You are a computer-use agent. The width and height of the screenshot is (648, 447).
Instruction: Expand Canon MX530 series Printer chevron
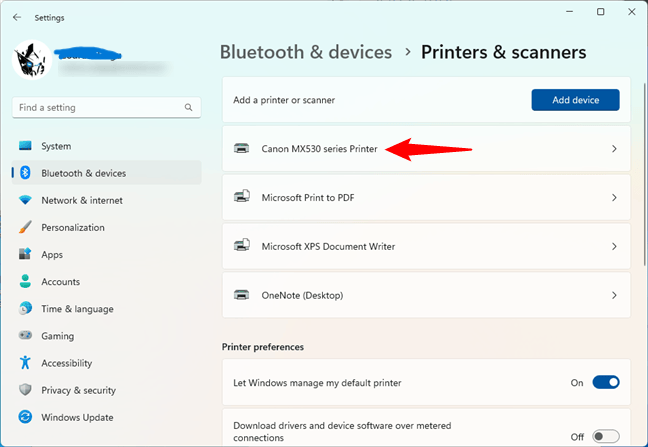pos(614,148)
